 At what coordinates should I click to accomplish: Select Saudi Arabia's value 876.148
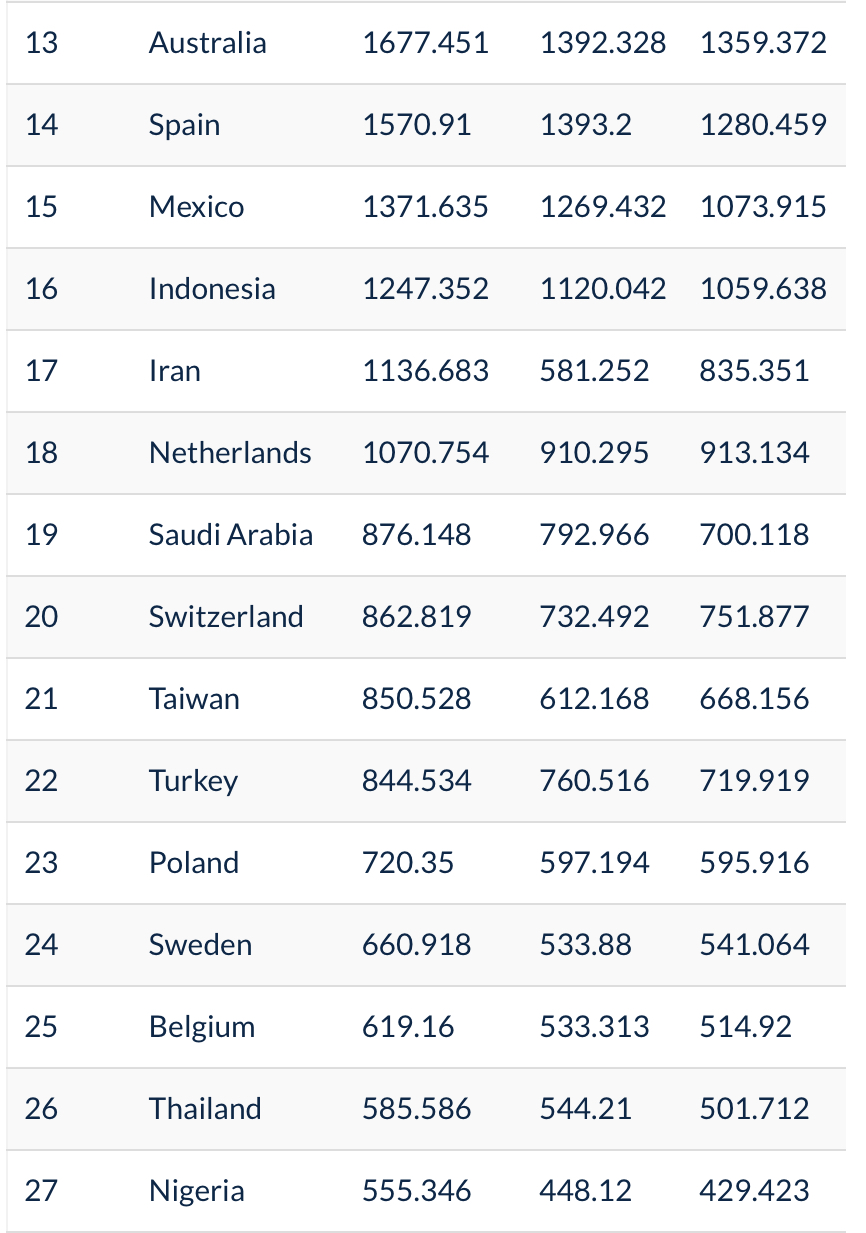pos(417,535)
